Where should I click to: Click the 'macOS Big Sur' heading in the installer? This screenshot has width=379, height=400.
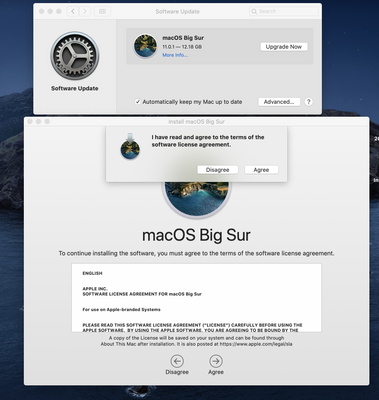coord(196,235)
